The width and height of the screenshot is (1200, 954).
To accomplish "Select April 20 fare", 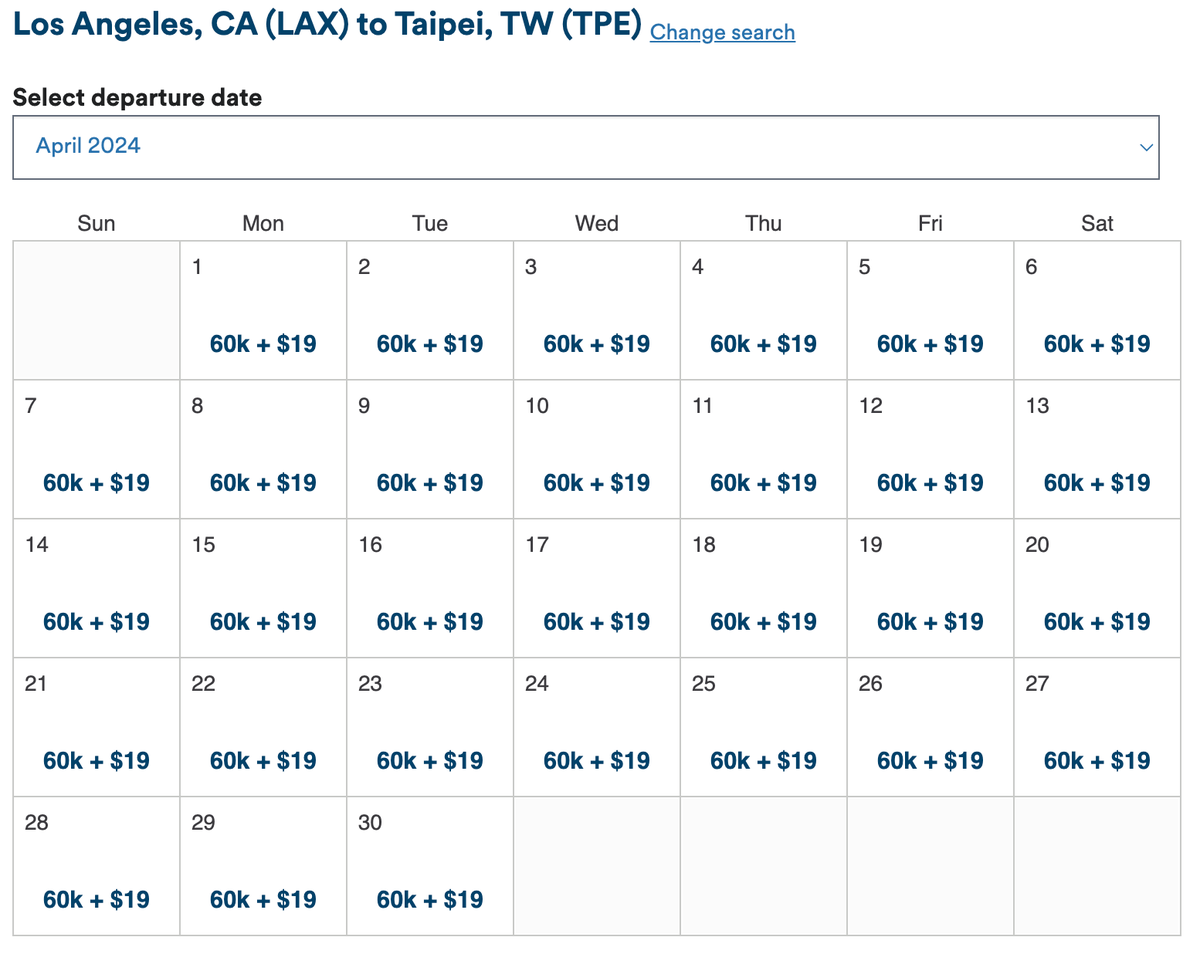I will coord(1097,622).
